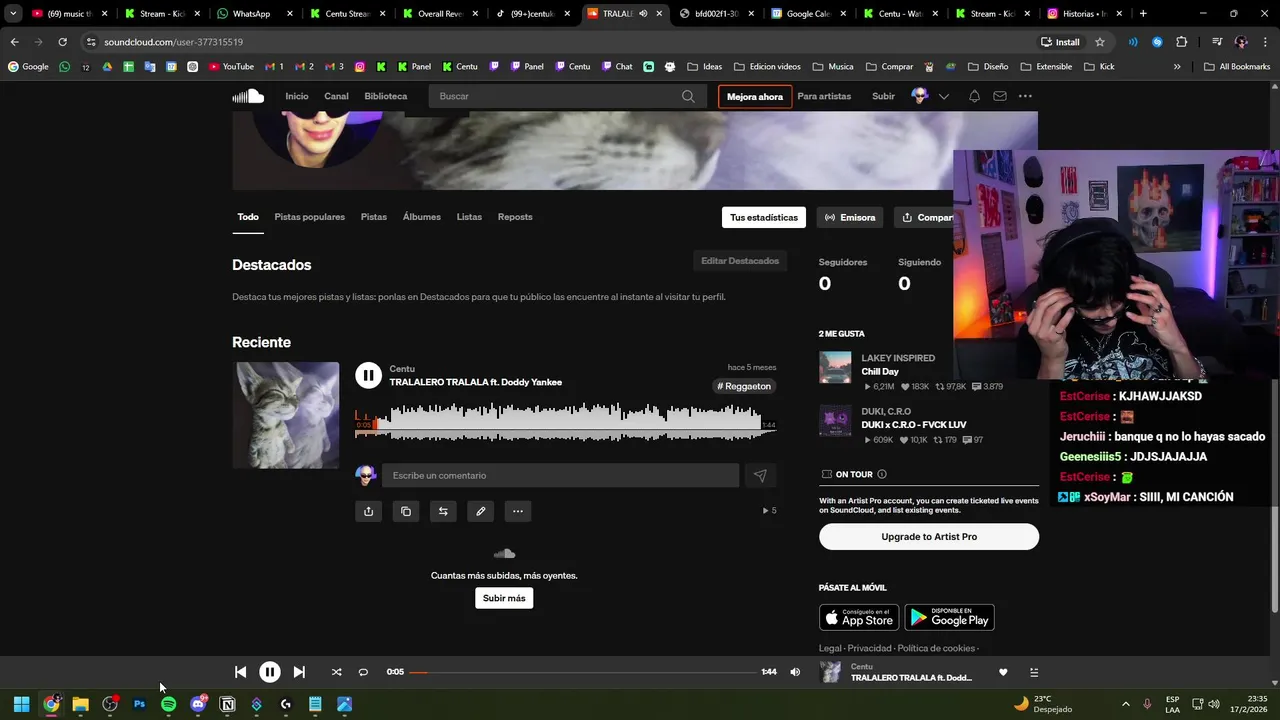Open the App Store download badge
This screenshot has width=1280, height=720.
tap(859, 617)
